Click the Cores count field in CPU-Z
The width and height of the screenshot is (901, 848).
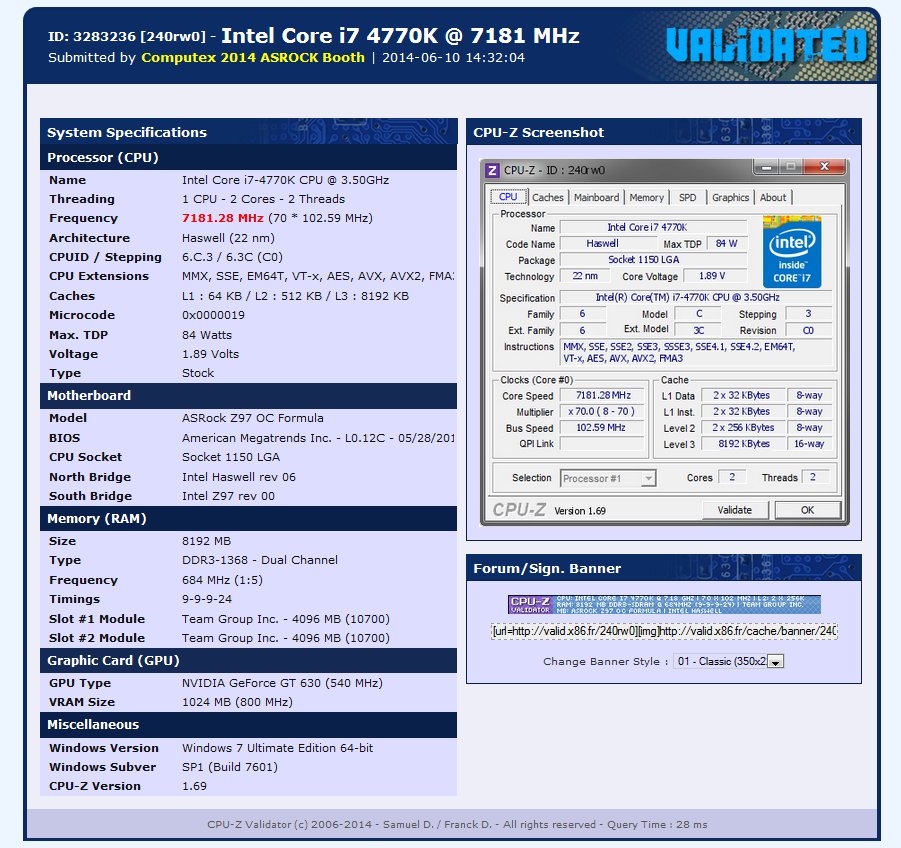(732, 477)
